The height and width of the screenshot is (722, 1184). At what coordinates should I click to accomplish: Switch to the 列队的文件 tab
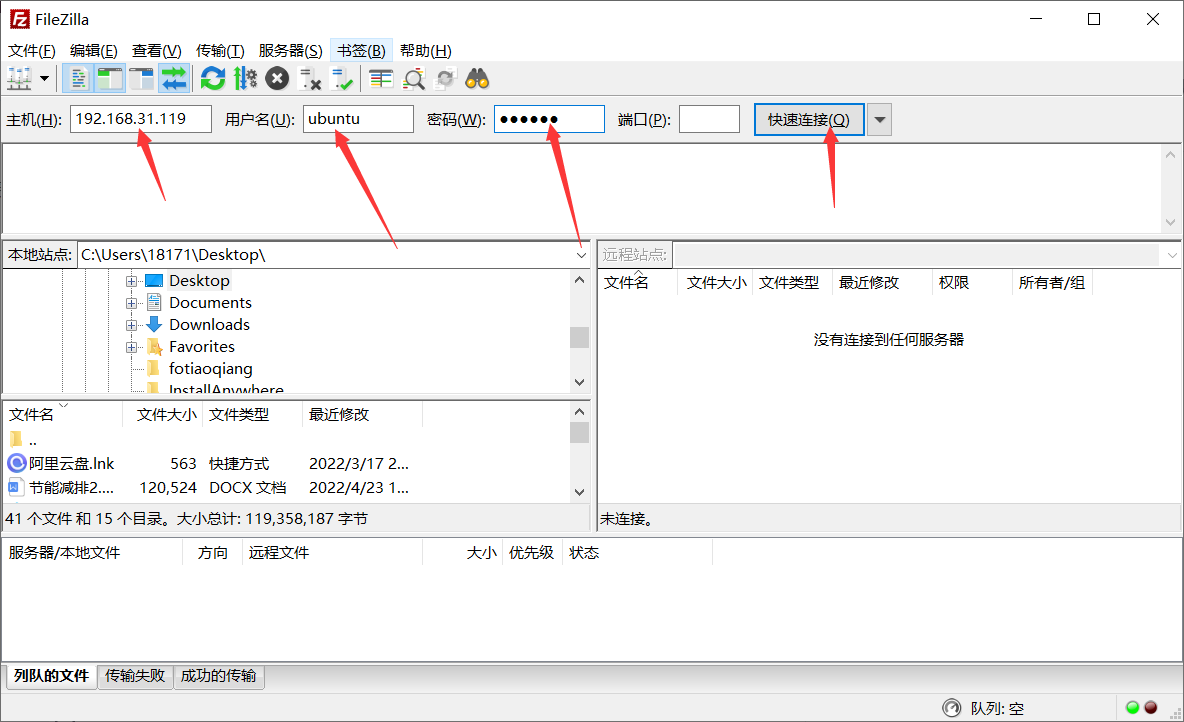click(51, 676)
